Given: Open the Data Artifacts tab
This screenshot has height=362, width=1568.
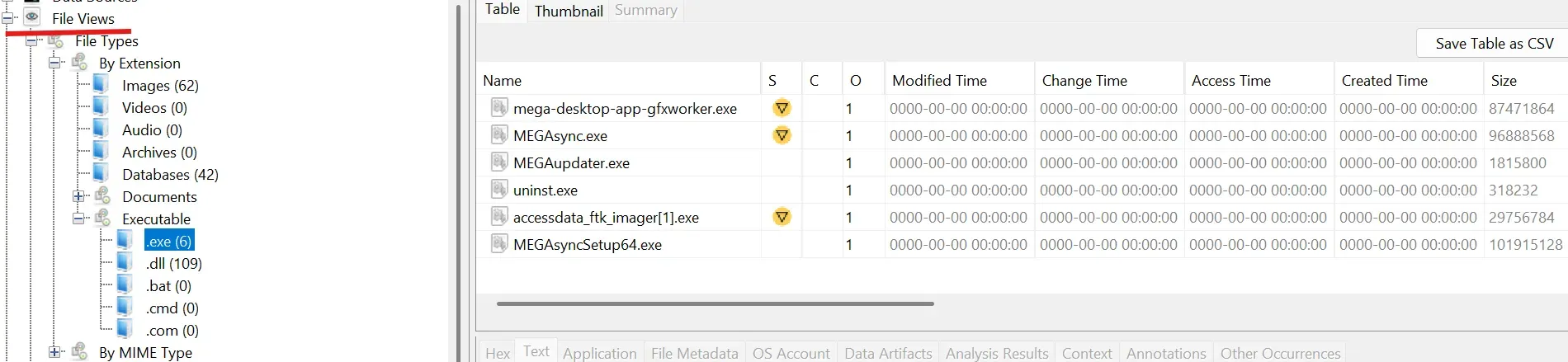Looking at the screenshot, I should coord(888,353).
